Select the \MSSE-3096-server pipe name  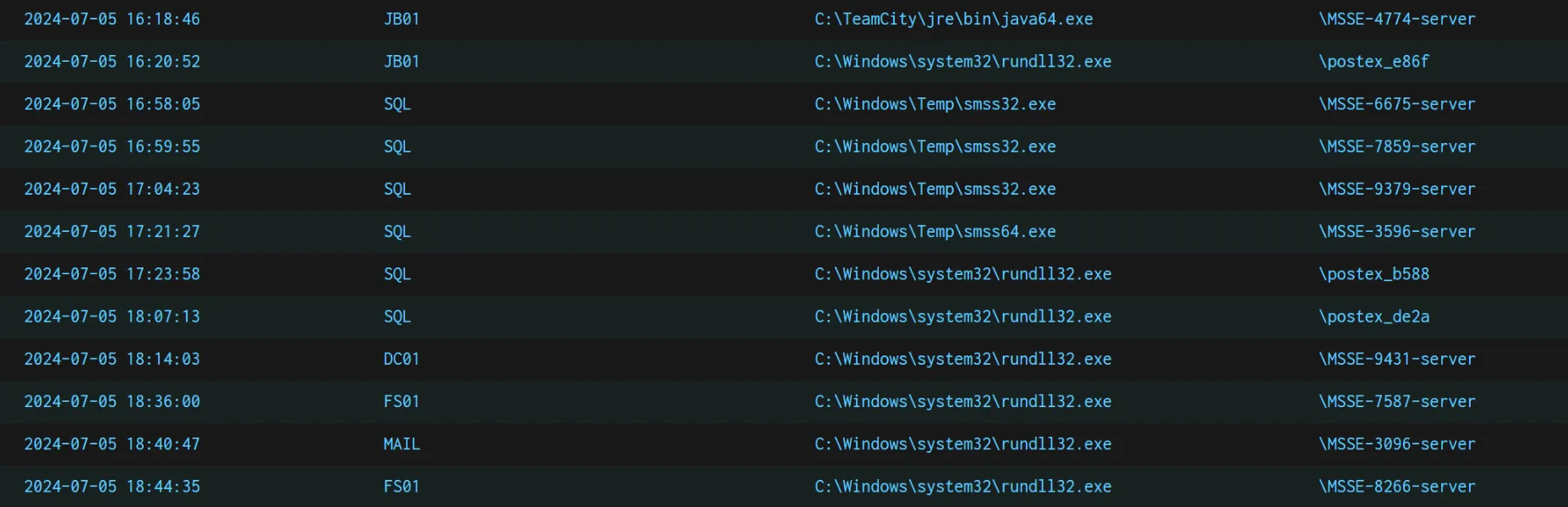tap(1396, 444)
